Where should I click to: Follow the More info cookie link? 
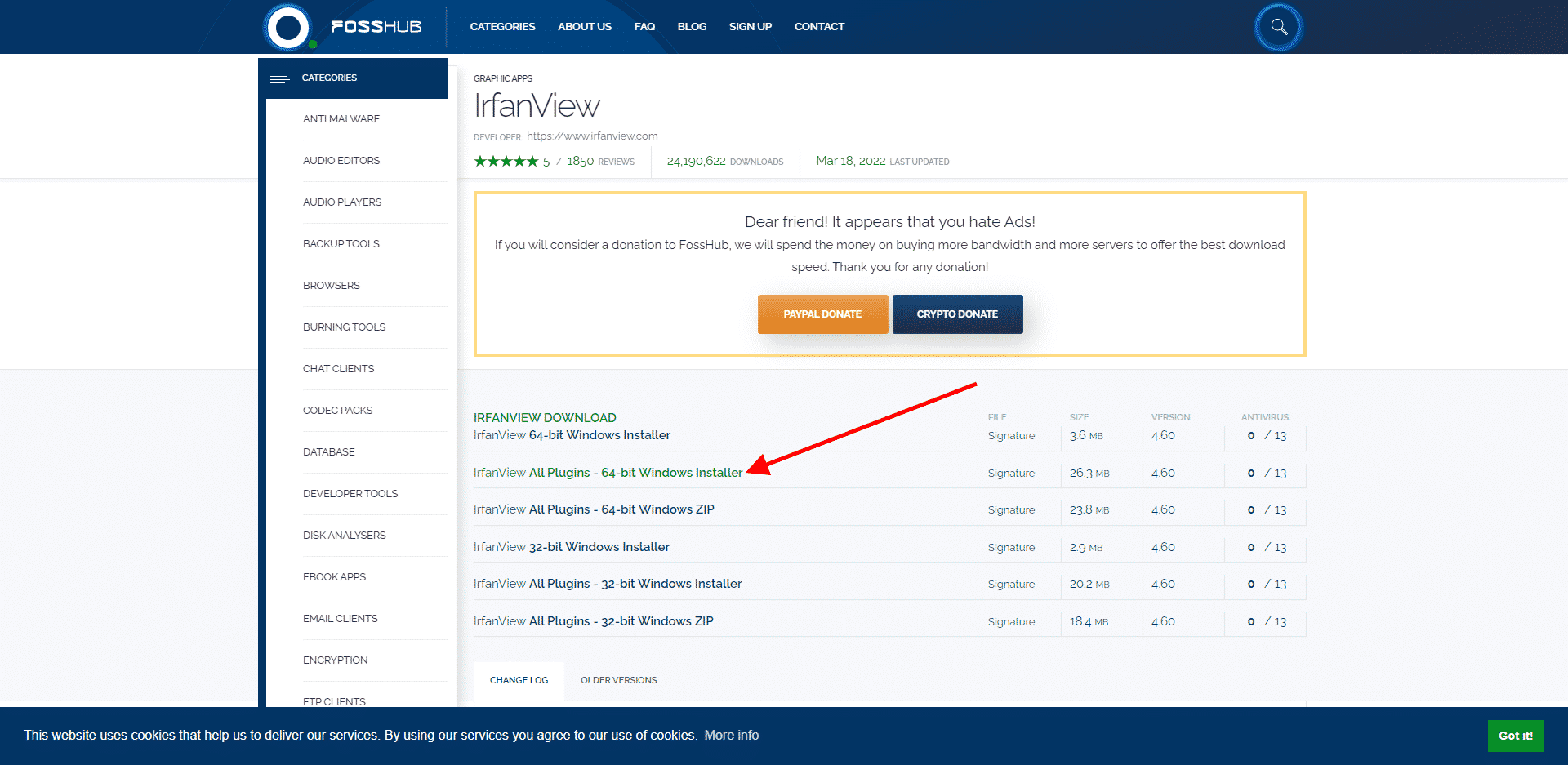[x=731, y=736]
